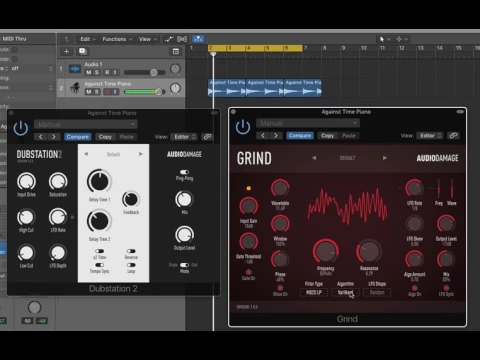The height and width of the screenshot is (360, 480).
Task: Click the Audio 1 waveform track icon
Action: click(75, 69)
